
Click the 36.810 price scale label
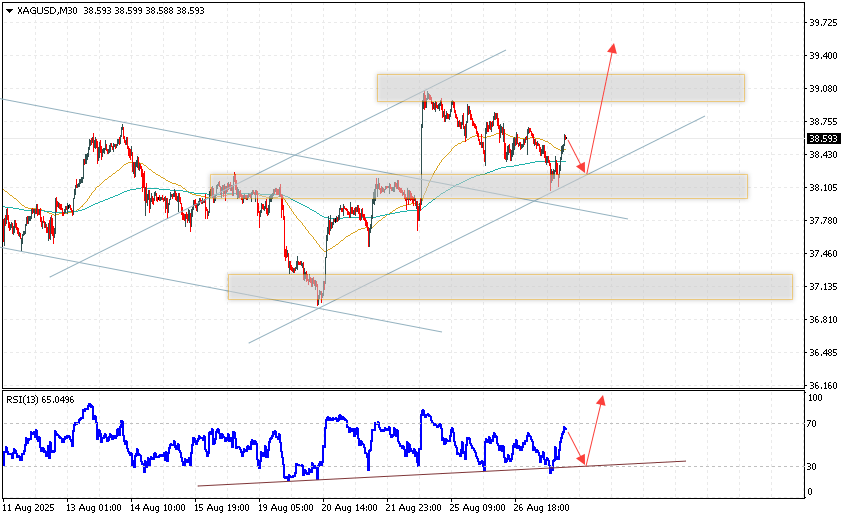pyautogui.click(x=823, y=320)
